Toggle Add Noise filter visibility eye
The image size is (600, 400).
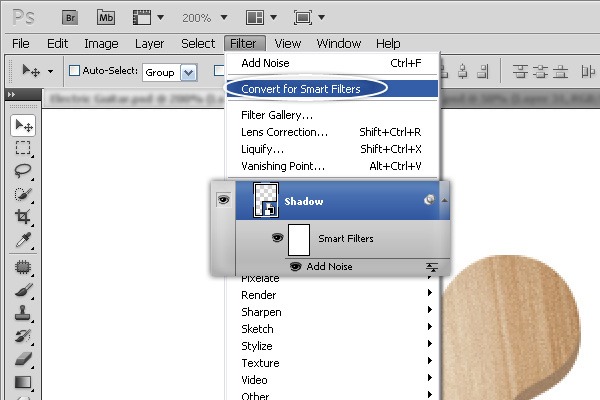pyautogui.click(x=295, y=266)
